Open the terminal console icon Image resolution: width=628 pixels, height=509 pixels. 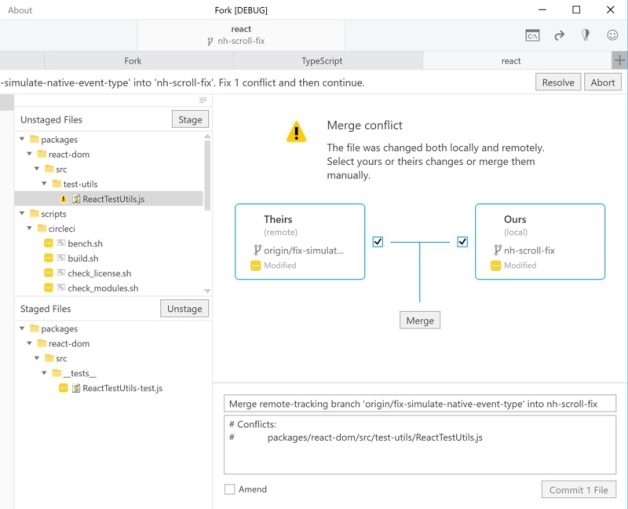pos(534,35)
